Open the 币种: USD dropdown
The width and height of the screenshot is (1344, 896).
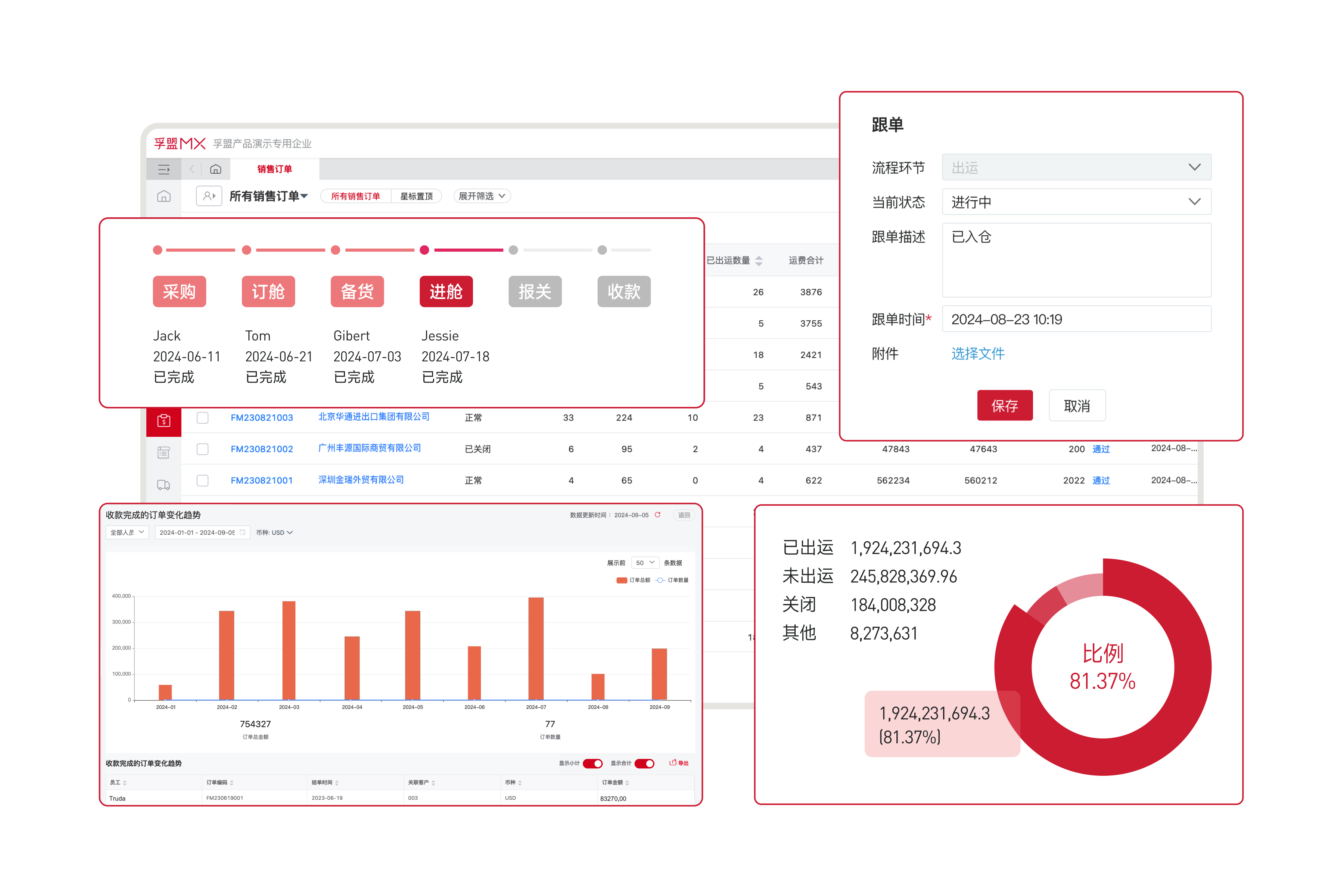point(274,533)
